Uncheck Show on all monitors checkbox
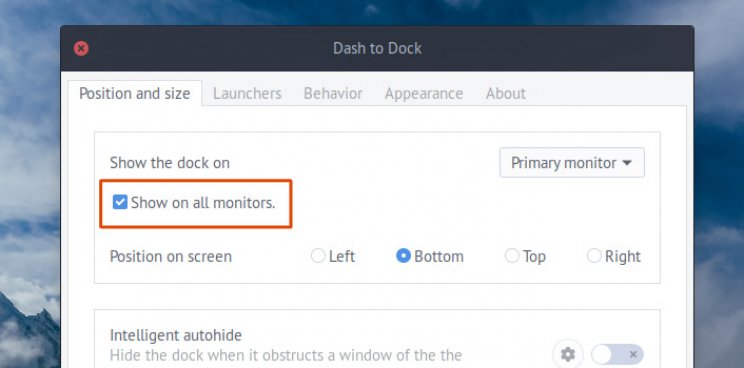 tap(120, 202)
